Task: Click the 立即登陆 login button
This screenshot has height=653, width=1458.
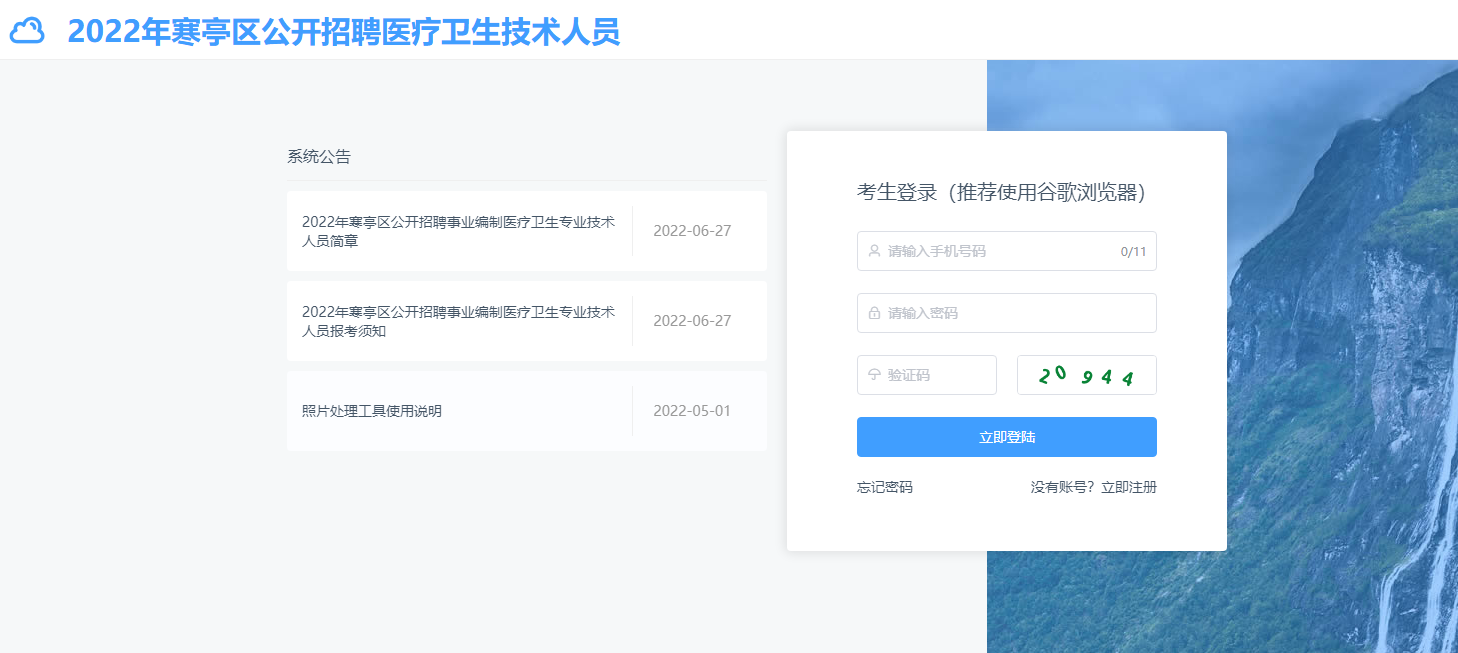Action: (1006, 436)
